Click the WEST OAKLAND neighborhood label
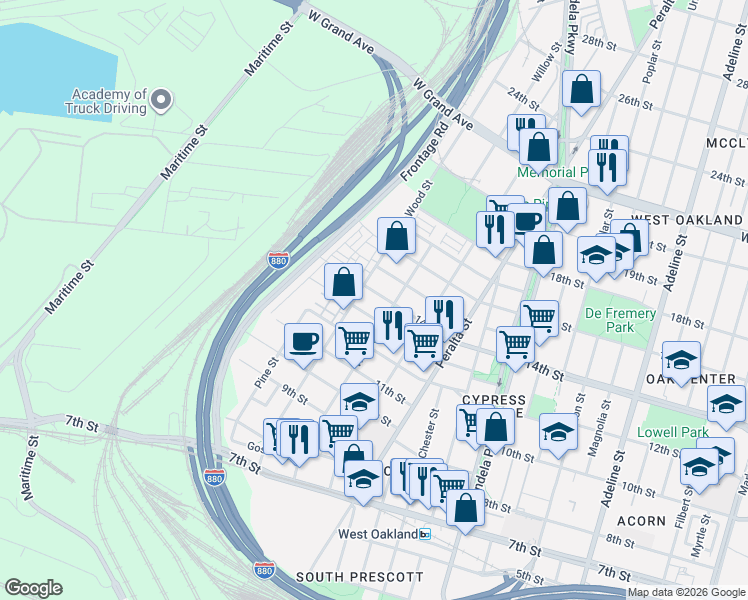The height and width of the screenshot is (600, 748). pyautogui.click(x=687, y=220)
